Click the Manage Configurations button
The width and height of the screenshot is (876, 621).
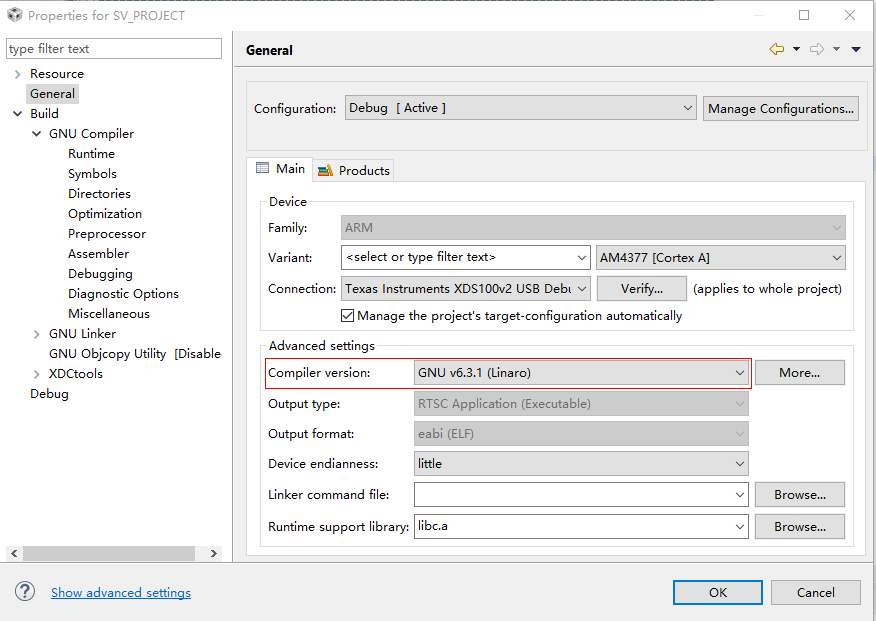(781, 108)
